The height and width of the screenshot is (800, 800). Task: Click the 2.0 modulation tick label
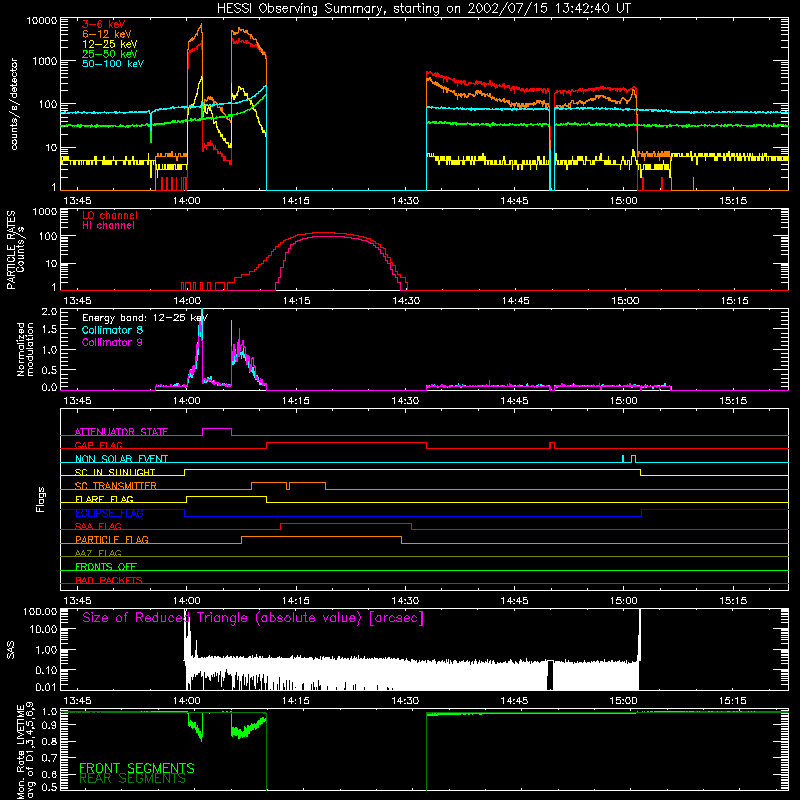[49, 312]
